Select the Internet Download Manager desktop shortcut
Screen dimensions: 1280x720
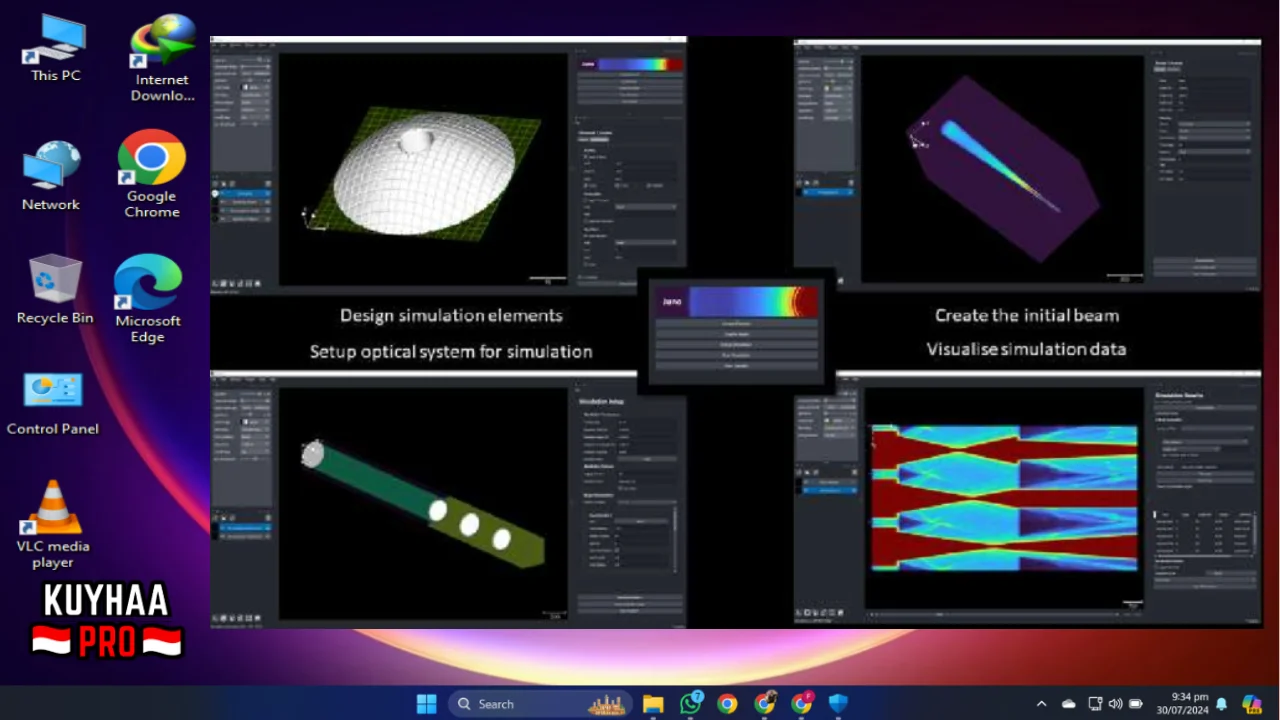coord(162,58)
